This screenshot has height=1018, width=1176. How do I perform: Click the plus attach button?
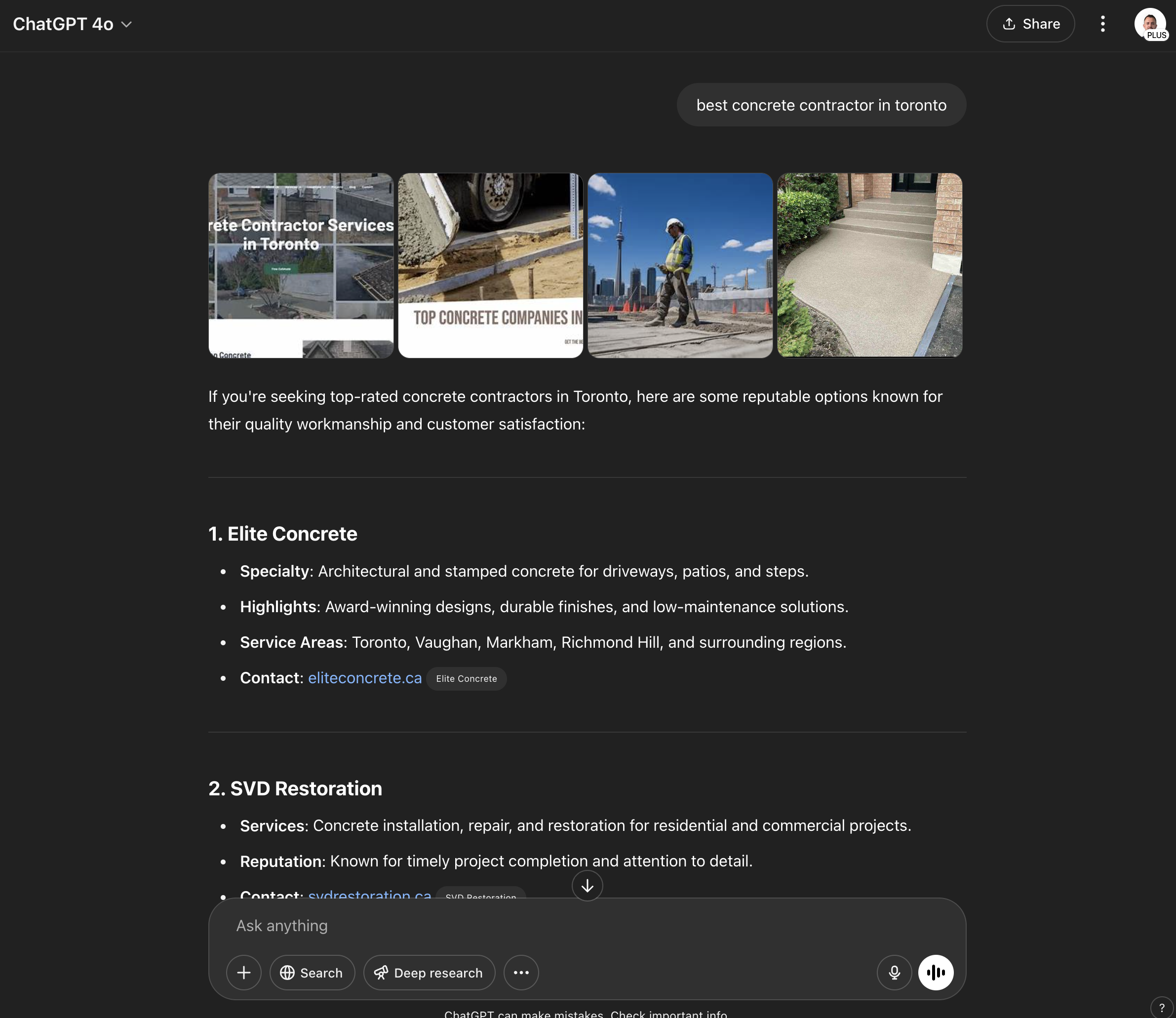(x=244, y=973)
